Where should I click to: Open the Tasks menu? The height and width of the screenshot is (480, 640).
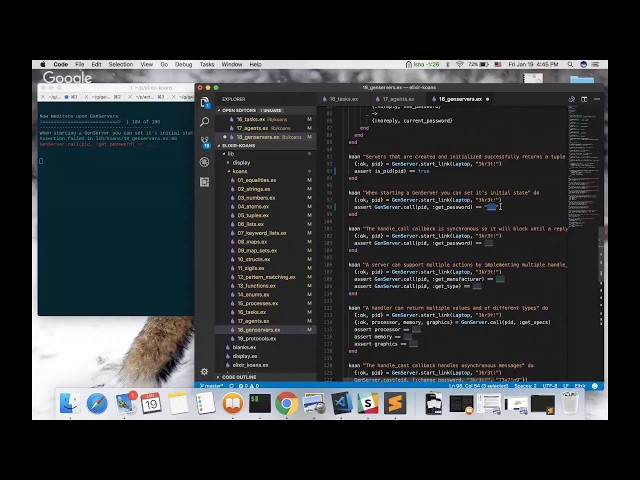[x=207, y=64]
